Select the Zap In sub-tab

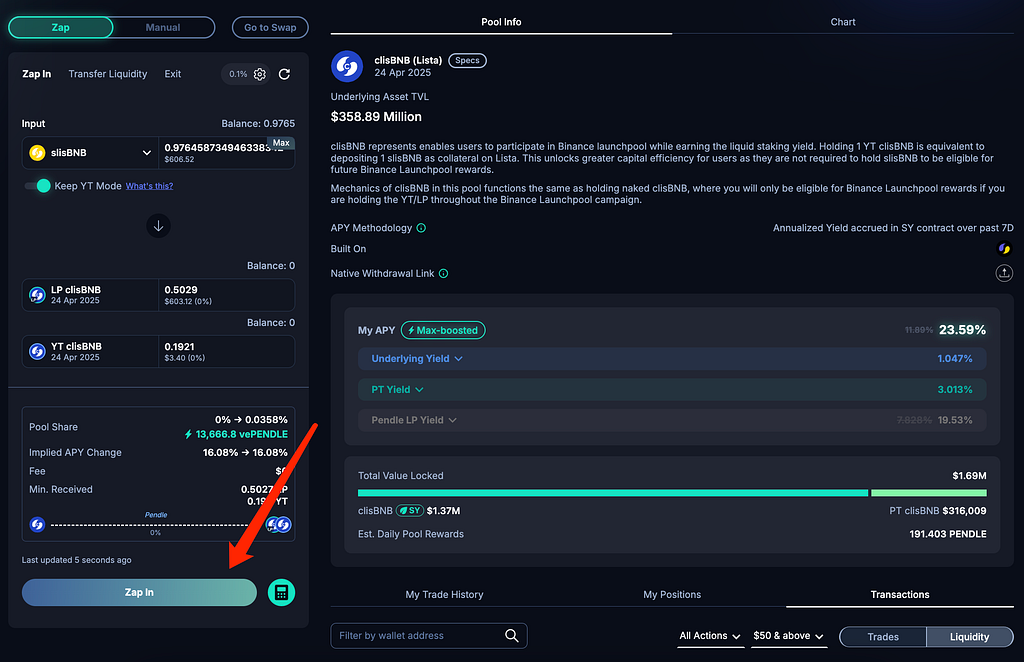pyautogui.click(x=37, y=74)
